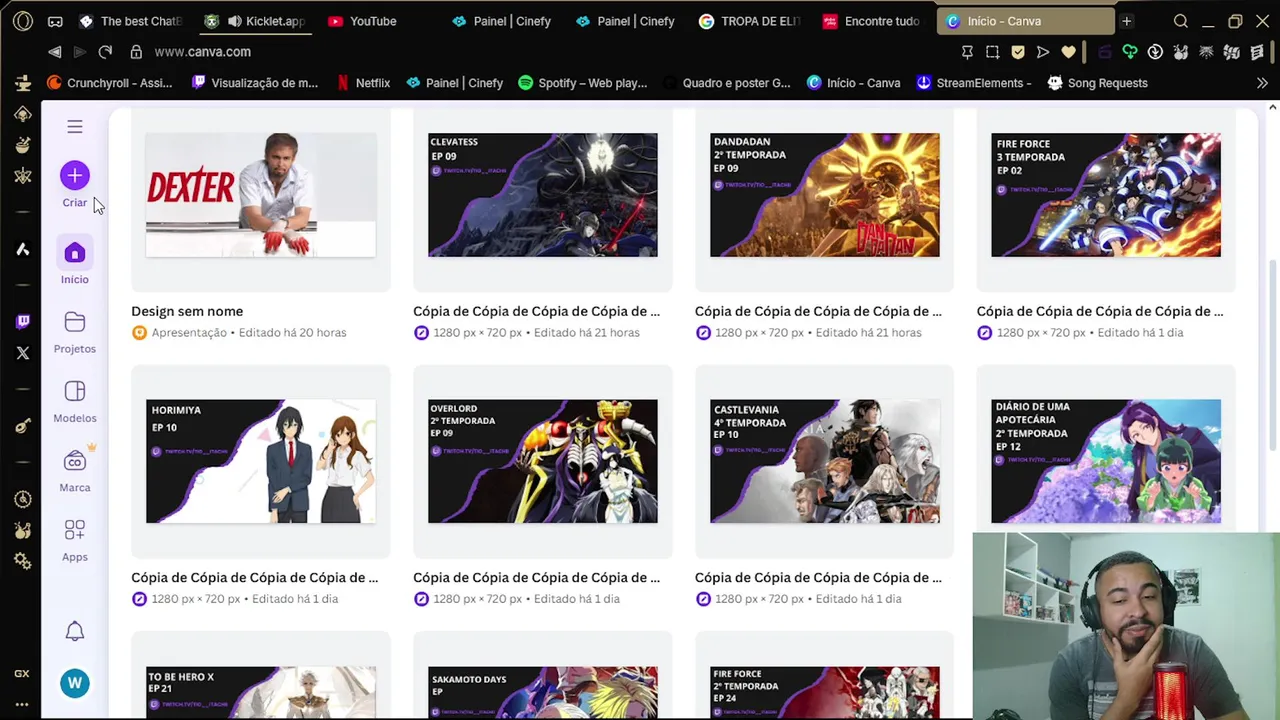Open a new tab with plus button
Screen dimensions: 1280x720
(1126, 21)
